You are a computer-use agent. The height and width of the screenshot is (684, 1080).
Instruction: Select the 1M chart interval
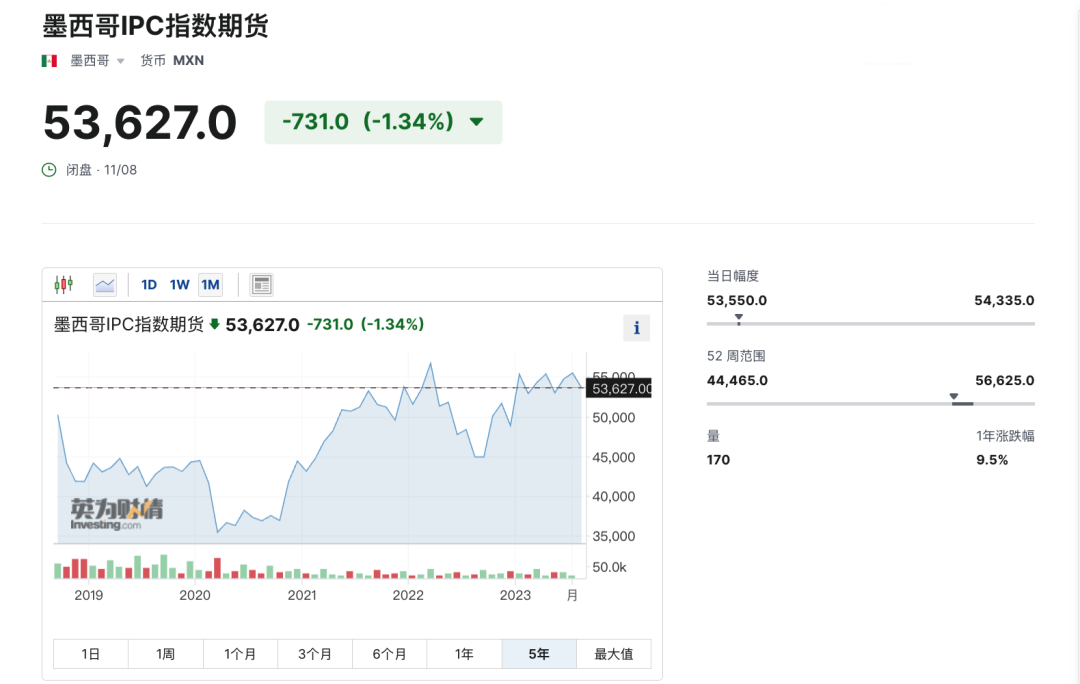point(210,284)
